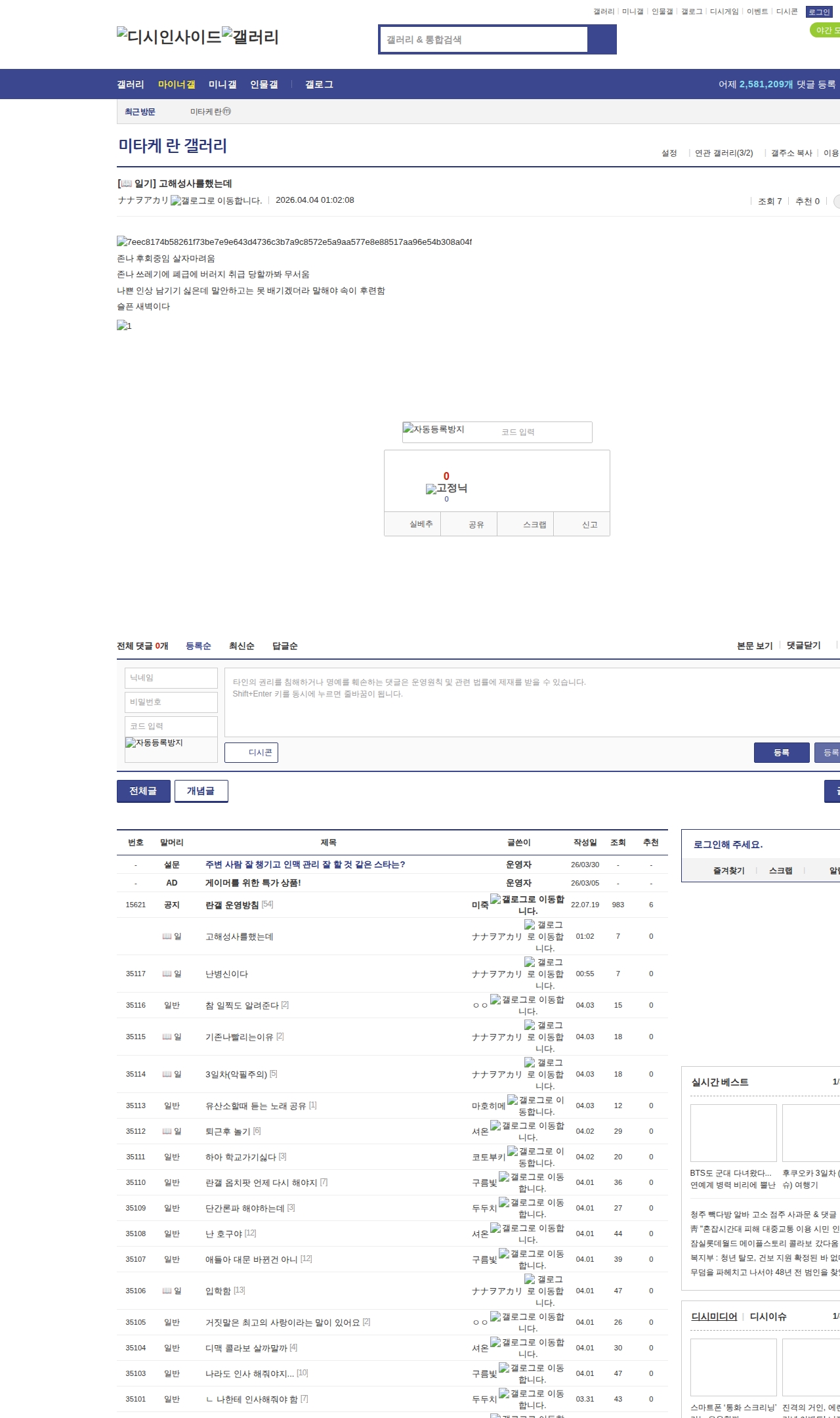
Task: Open the BTS도 군대 다녀왔다 thumbnail in 실시간 베스트
Action: 734,1133
